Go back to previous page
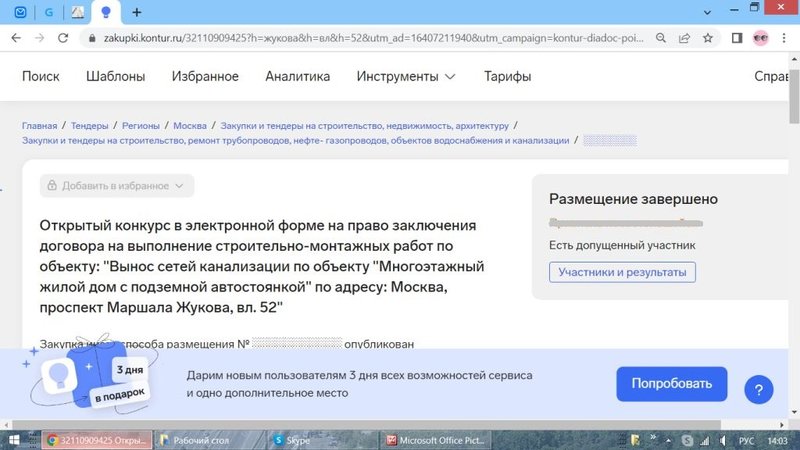The image size is (800, 450). coord(16,38)
